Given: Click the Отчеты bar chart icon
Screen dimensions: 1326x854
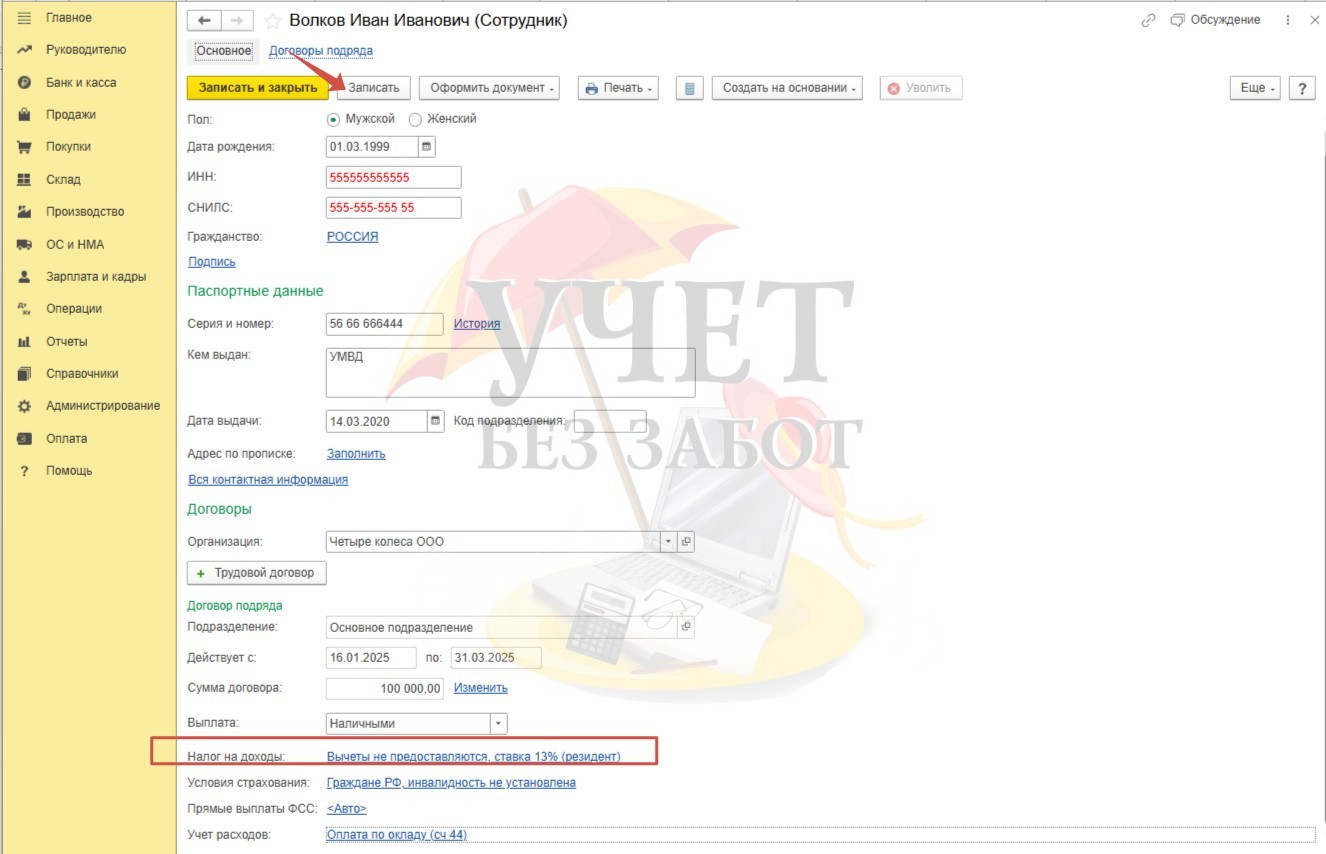Looking at the screenshot, I should tap(24, 342).
